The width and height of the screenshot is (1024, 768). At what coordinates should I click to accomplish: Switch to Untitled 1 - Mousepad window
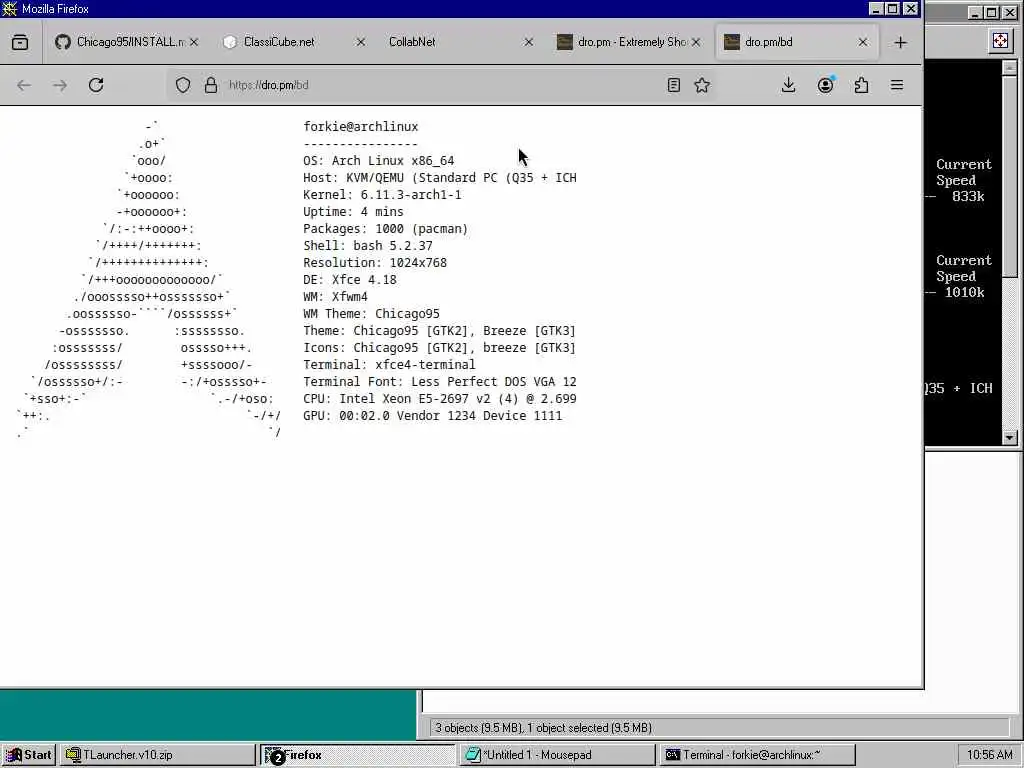(x=557, y=755)
